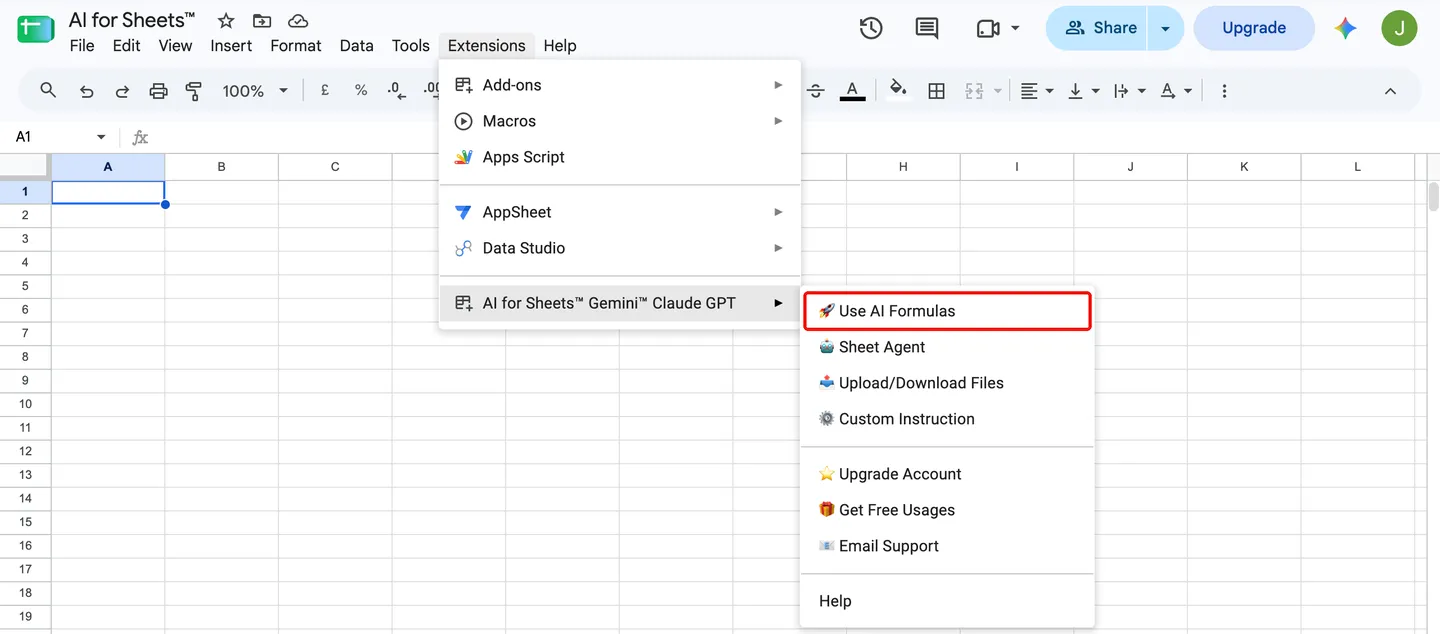Launch Sheet Agent

(x=947, y=347)
